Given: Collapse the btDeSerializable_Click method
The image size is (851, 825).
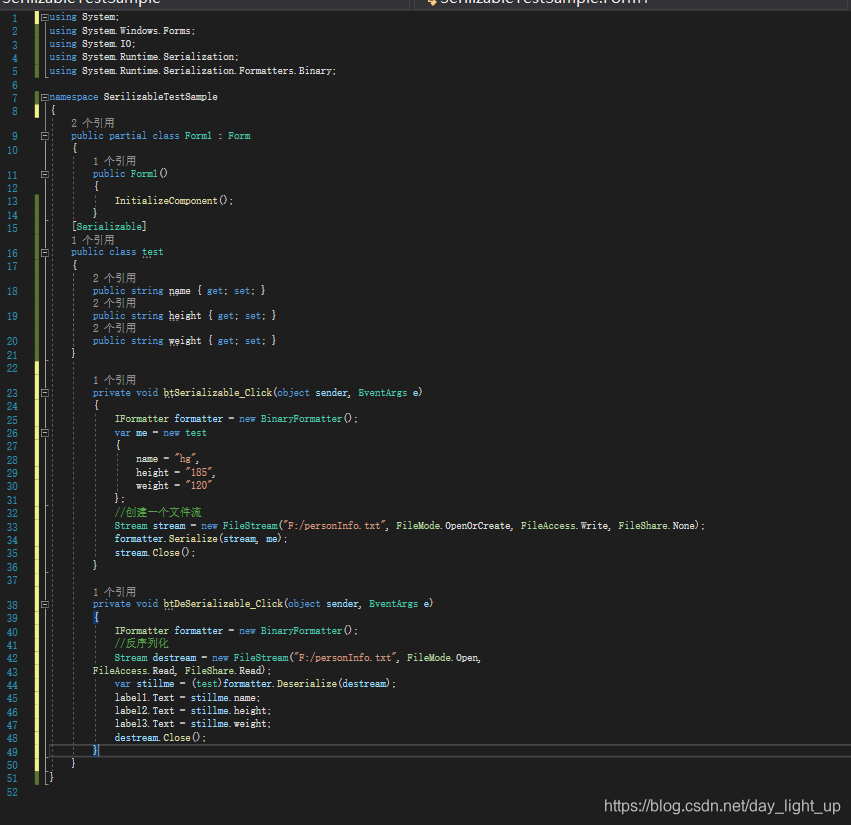Looking at the screenshot, I should click(45, 604).
